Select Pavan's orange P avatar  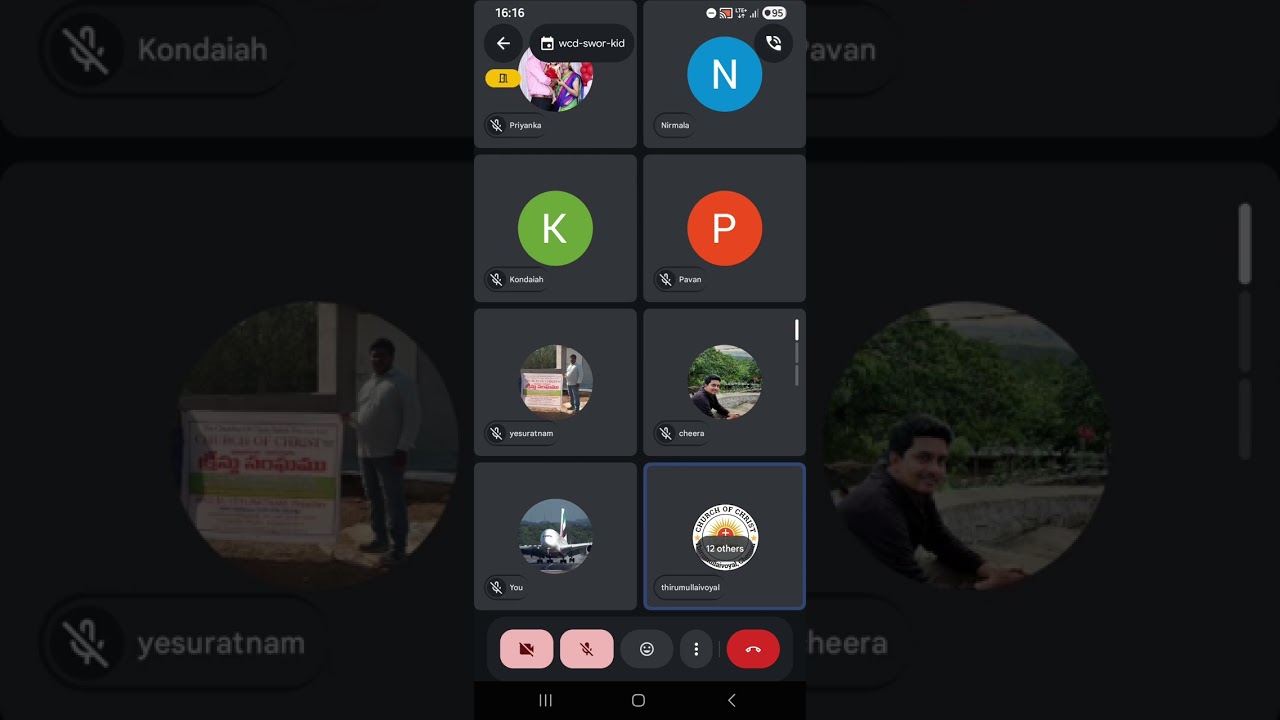tap(725, 228)
